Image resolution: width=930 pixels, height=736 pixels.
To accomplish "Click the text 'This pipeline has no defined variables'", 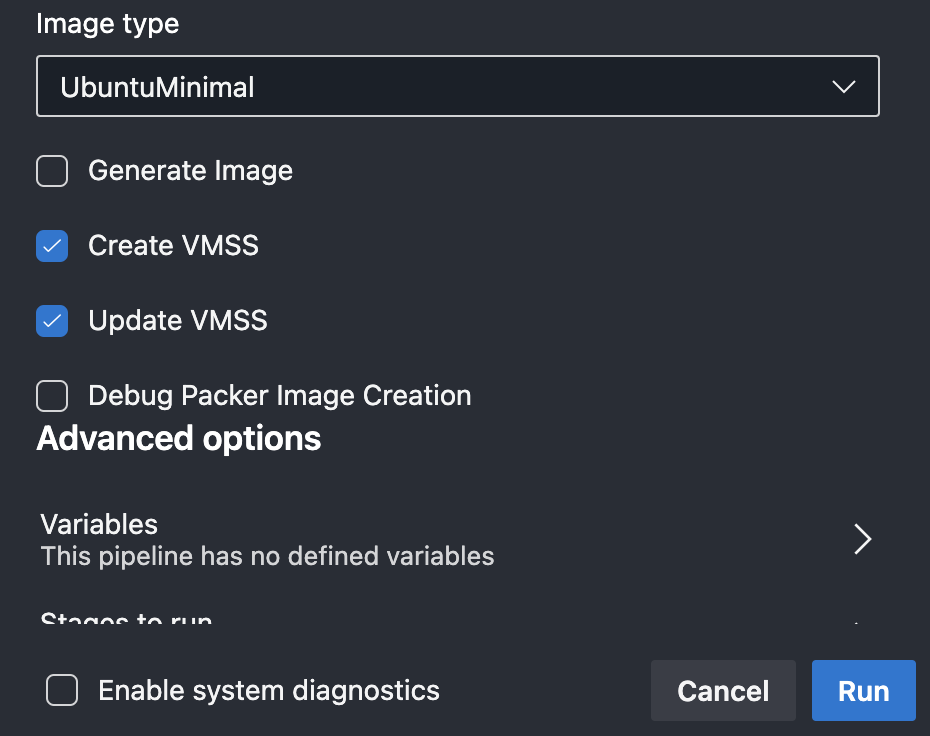I will [x=266, y=557].
